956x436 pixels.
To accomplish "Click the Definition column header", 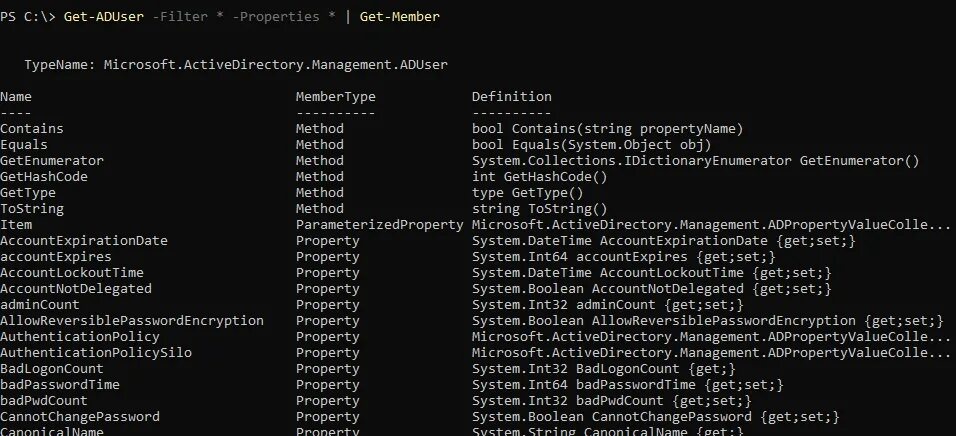I will pos(512,96).
